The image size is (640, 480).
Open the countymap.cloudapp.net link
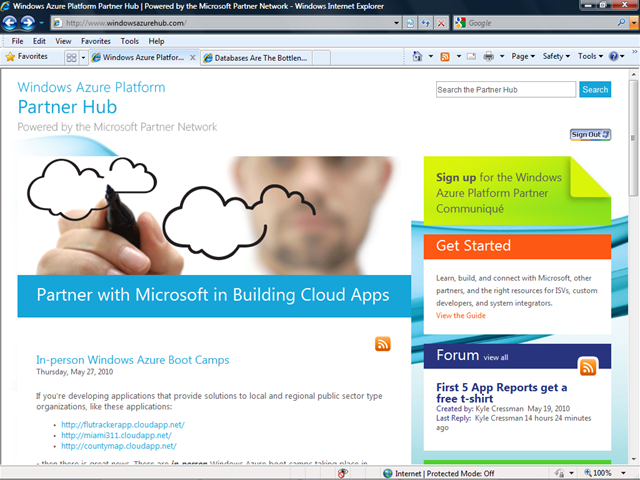(x=119, y=446)
